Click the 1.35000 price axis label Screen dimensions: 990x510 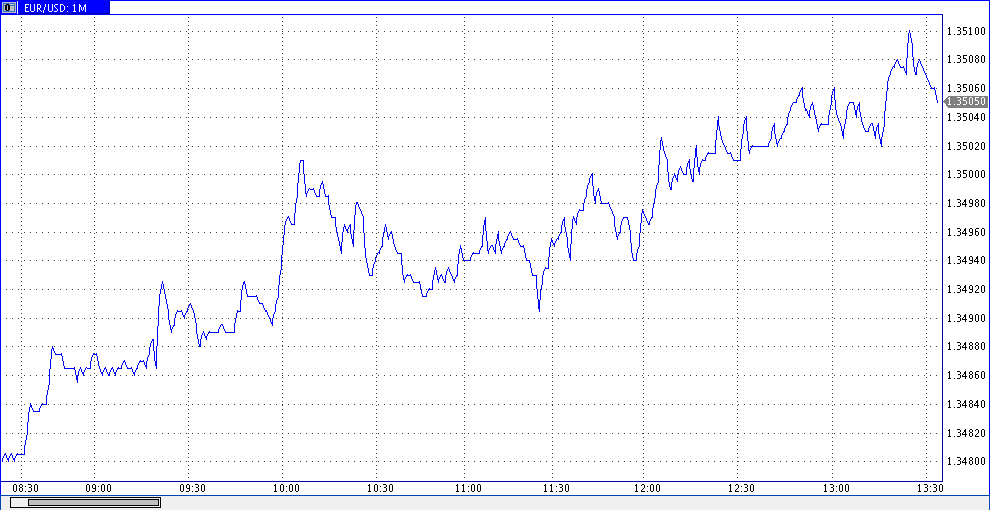point(967,175)
